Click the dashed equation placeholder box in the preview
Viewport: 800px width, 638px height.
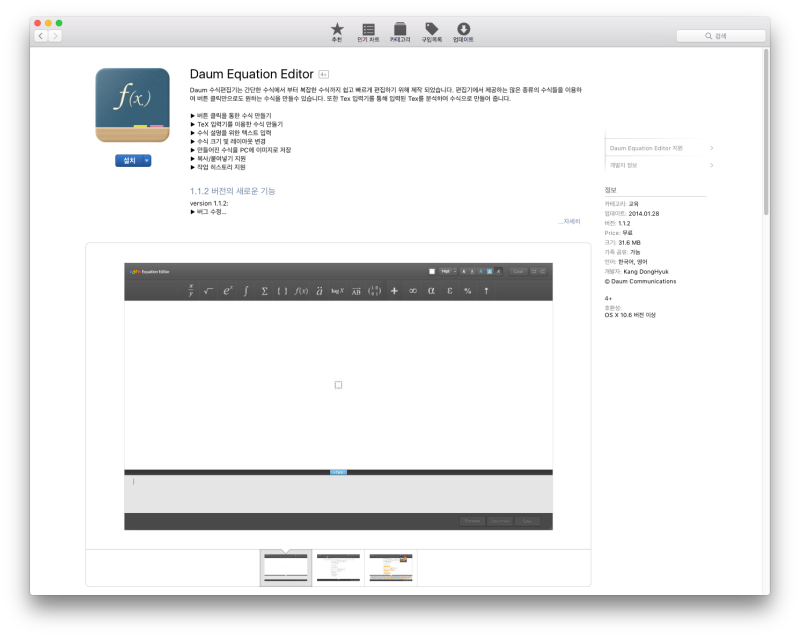point(338,385)
